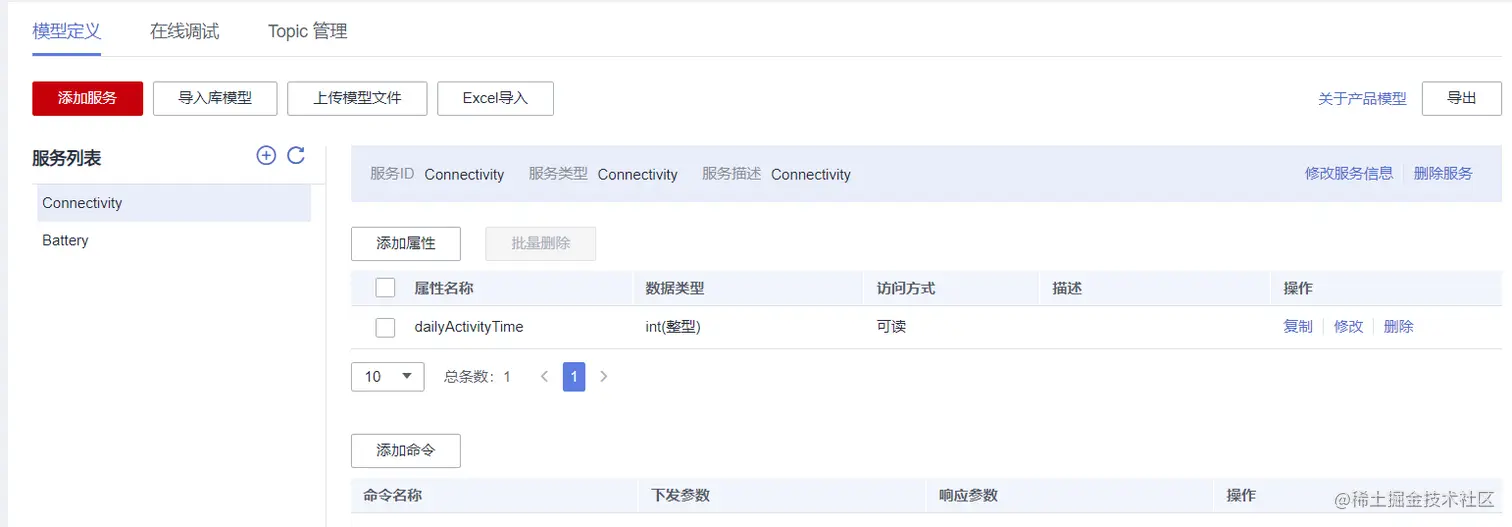The height and width of the screenshot is (527, 1512).
Task: Go to the next page arrow
Action: 603,377
